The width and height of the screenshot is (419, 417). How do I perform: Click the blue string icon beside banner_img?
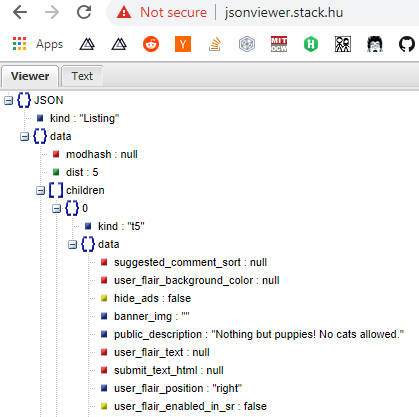(x=104, y=316)
